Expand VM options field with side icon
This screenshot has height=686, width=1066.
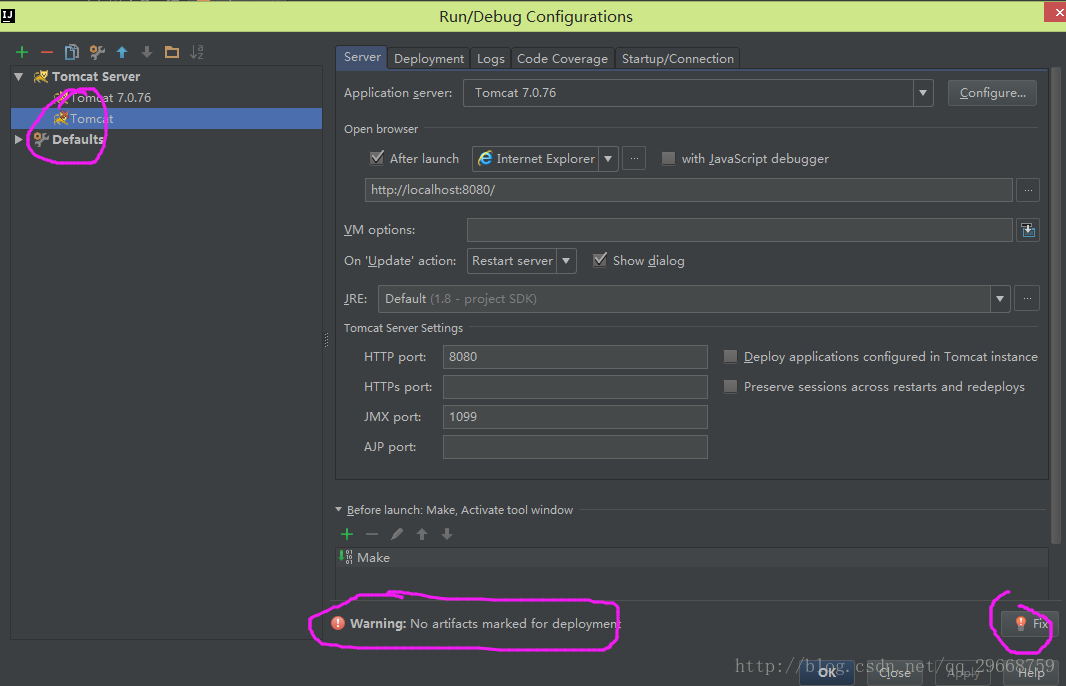pyautogui.click(x=1028, y=230)
